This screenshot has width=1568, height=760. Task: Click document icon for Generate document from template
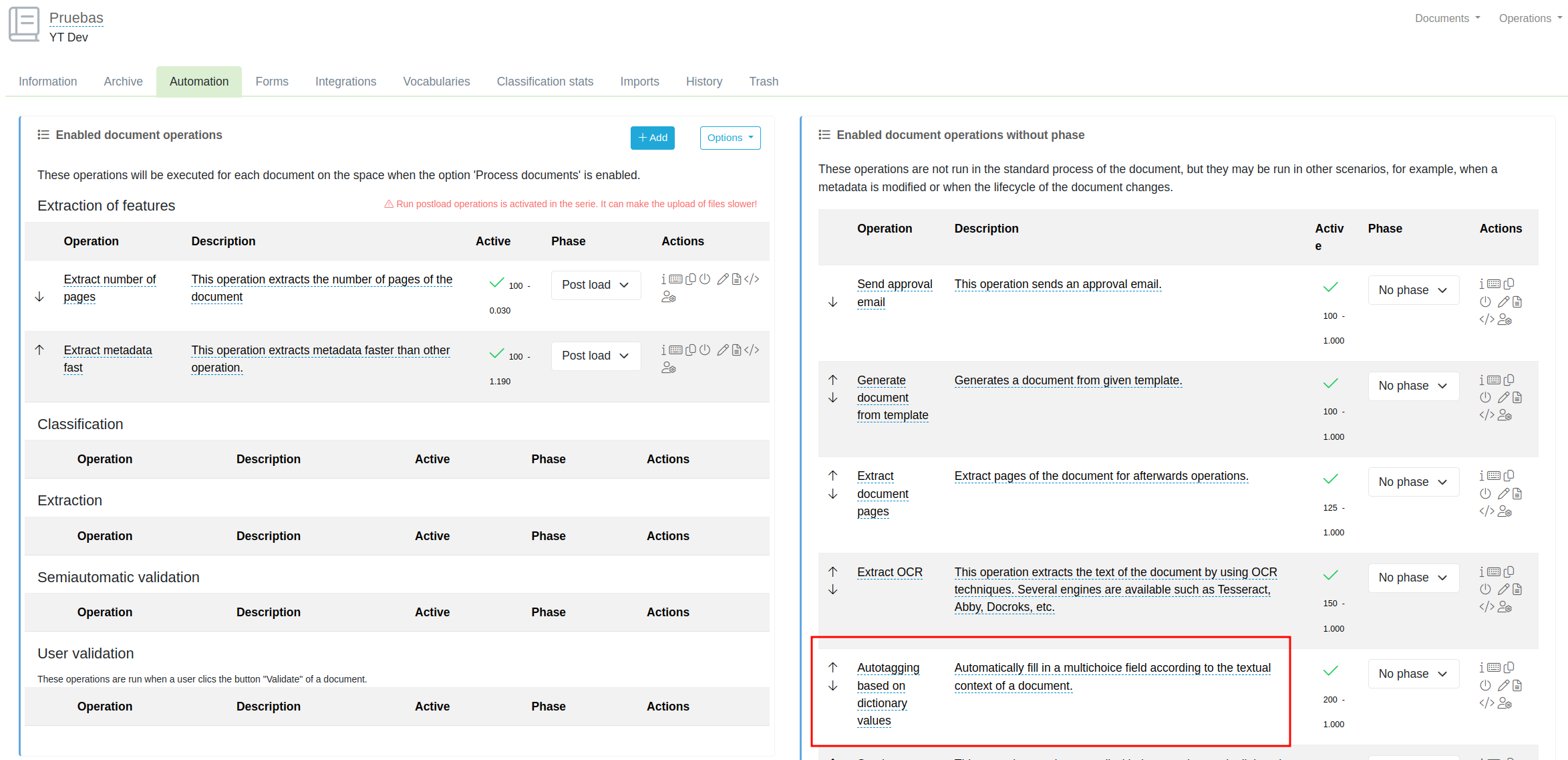coord(1517,398)
